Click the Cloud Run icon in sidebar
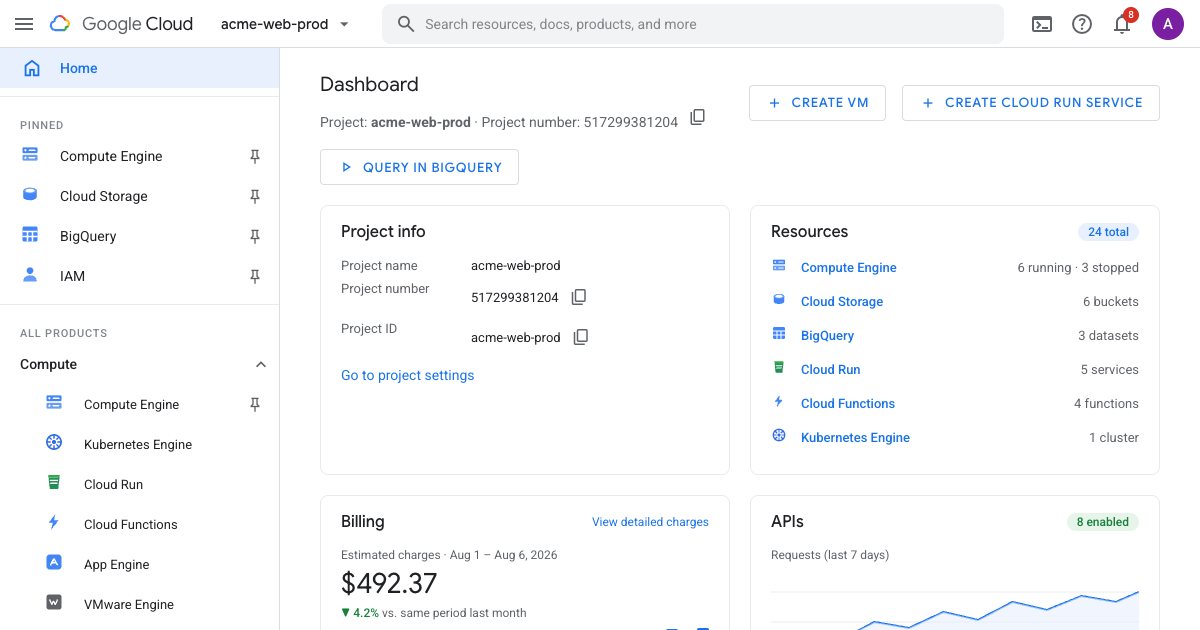Viewport: 1200px width, 630px height. coord(54,483)
